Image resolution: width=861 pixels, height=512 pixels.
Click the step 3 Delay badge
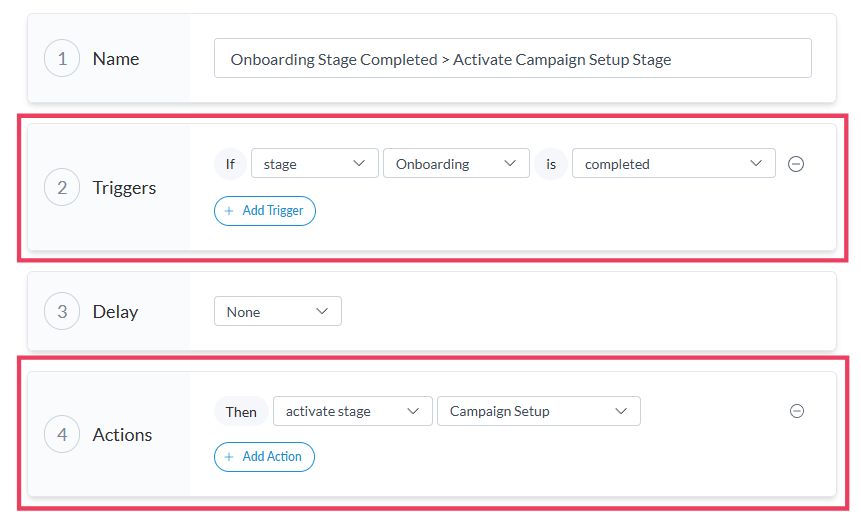pos(62,312)
